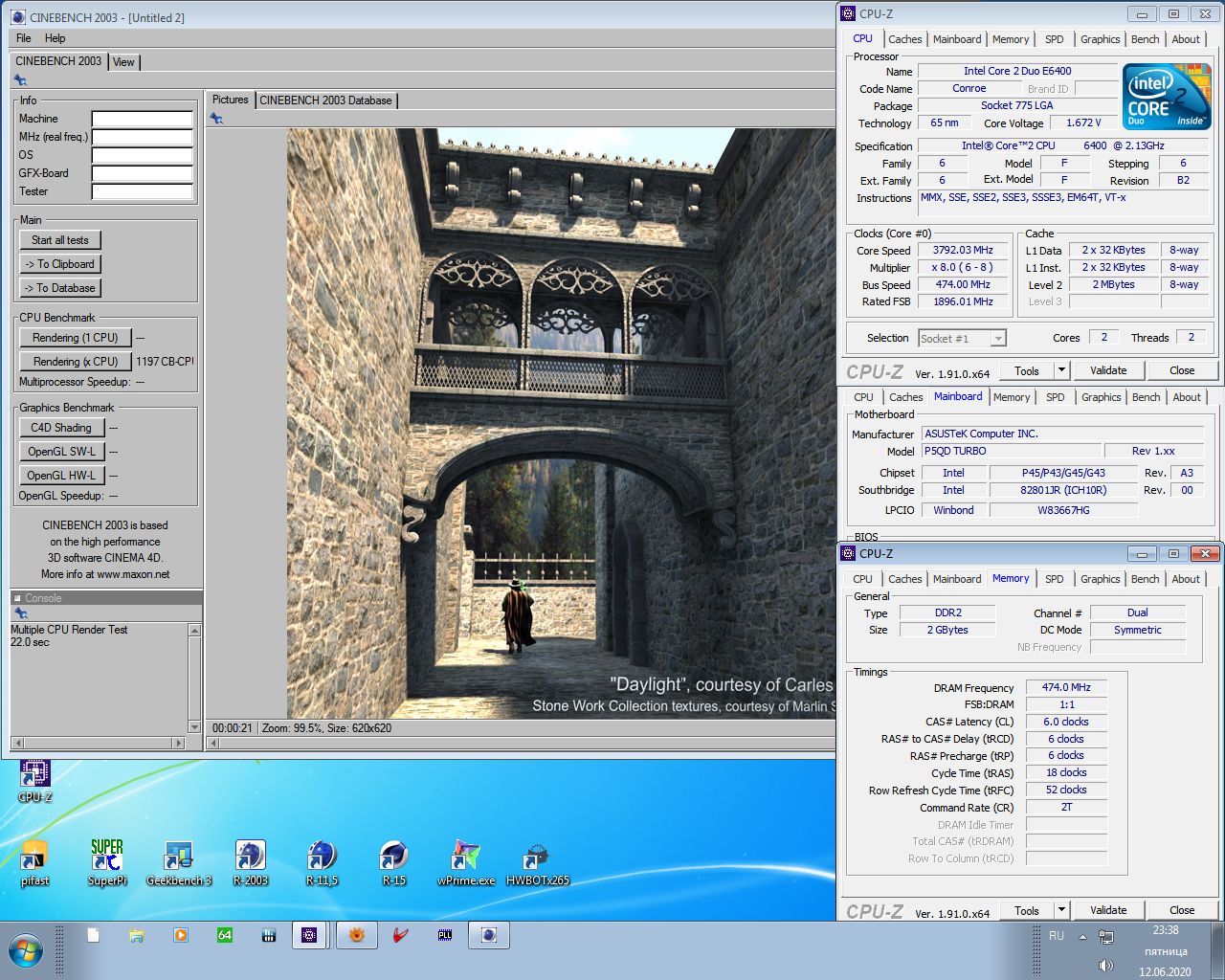Open the SuperPi desktop shortcut

(106, 862)
